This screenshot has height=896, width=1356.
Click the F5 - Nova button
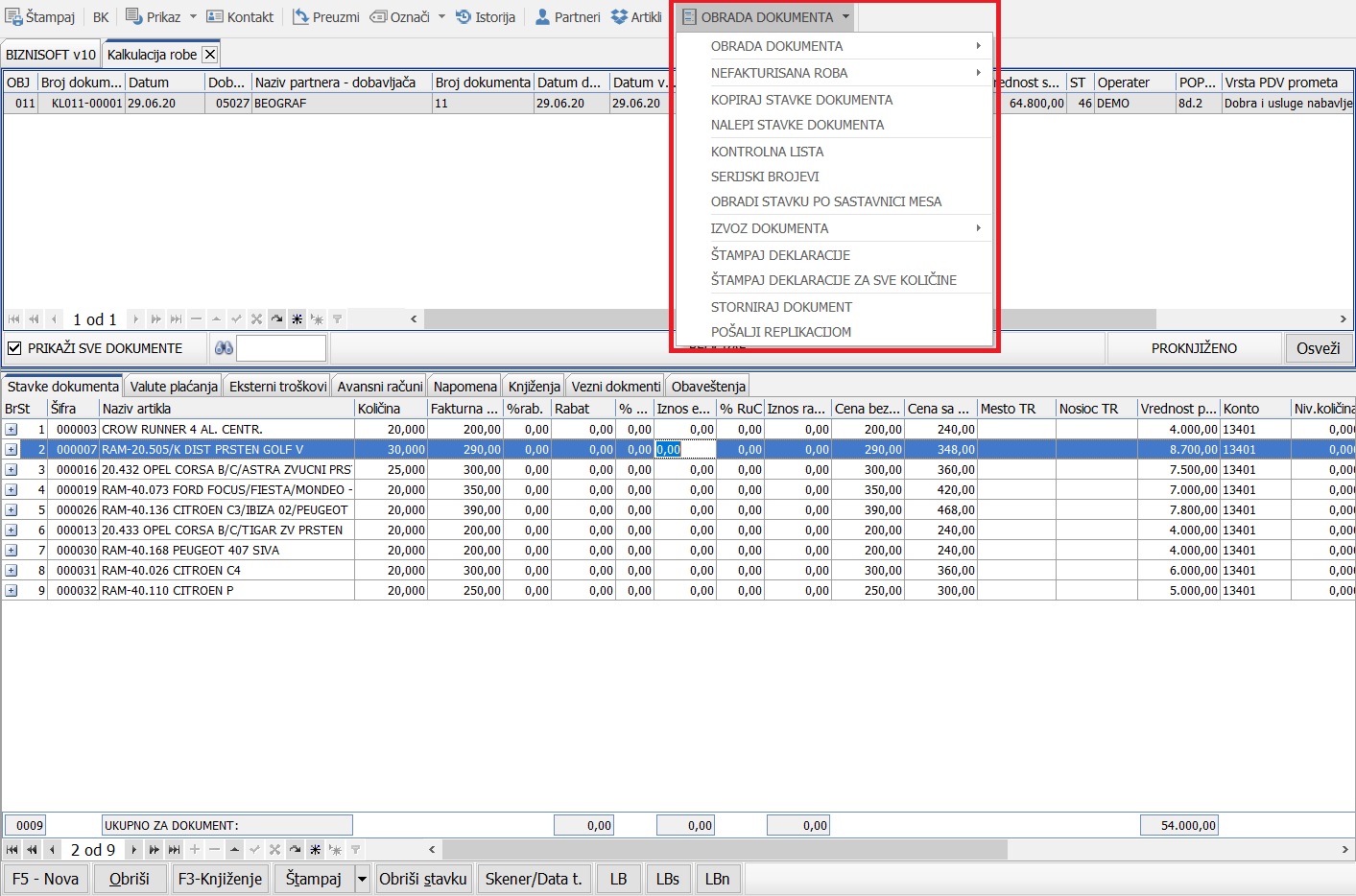(x=46, y=879)
